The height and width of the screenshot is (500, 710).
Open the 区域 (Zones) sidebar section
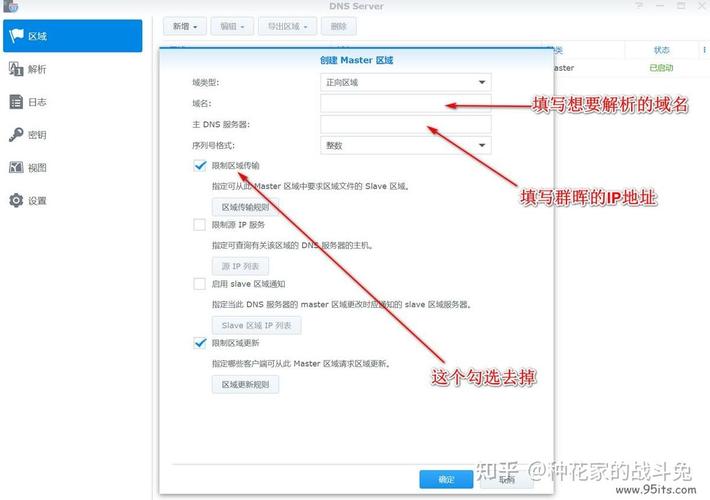pyautogui.click(x=72, y=36)
